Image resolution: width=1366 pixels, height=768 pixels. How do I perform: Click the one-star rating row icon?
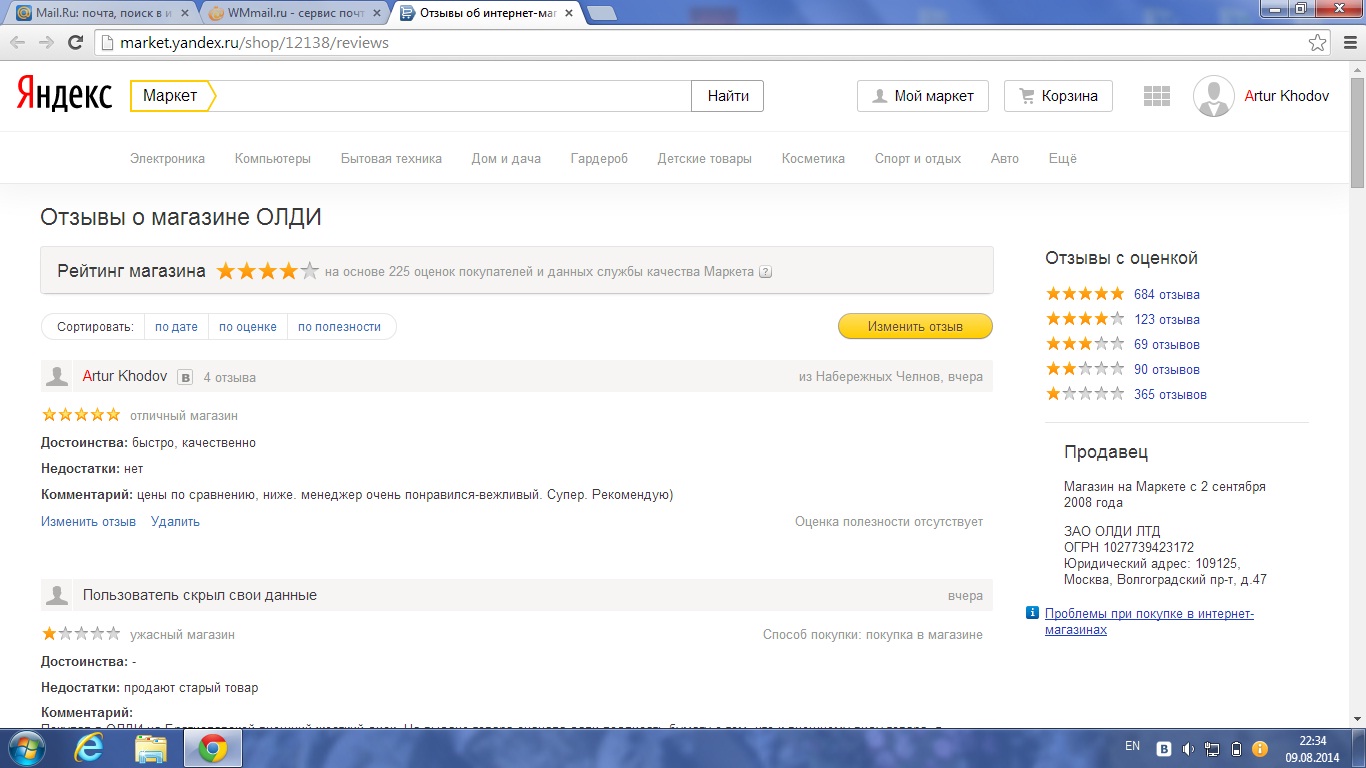coord(1085,394)
